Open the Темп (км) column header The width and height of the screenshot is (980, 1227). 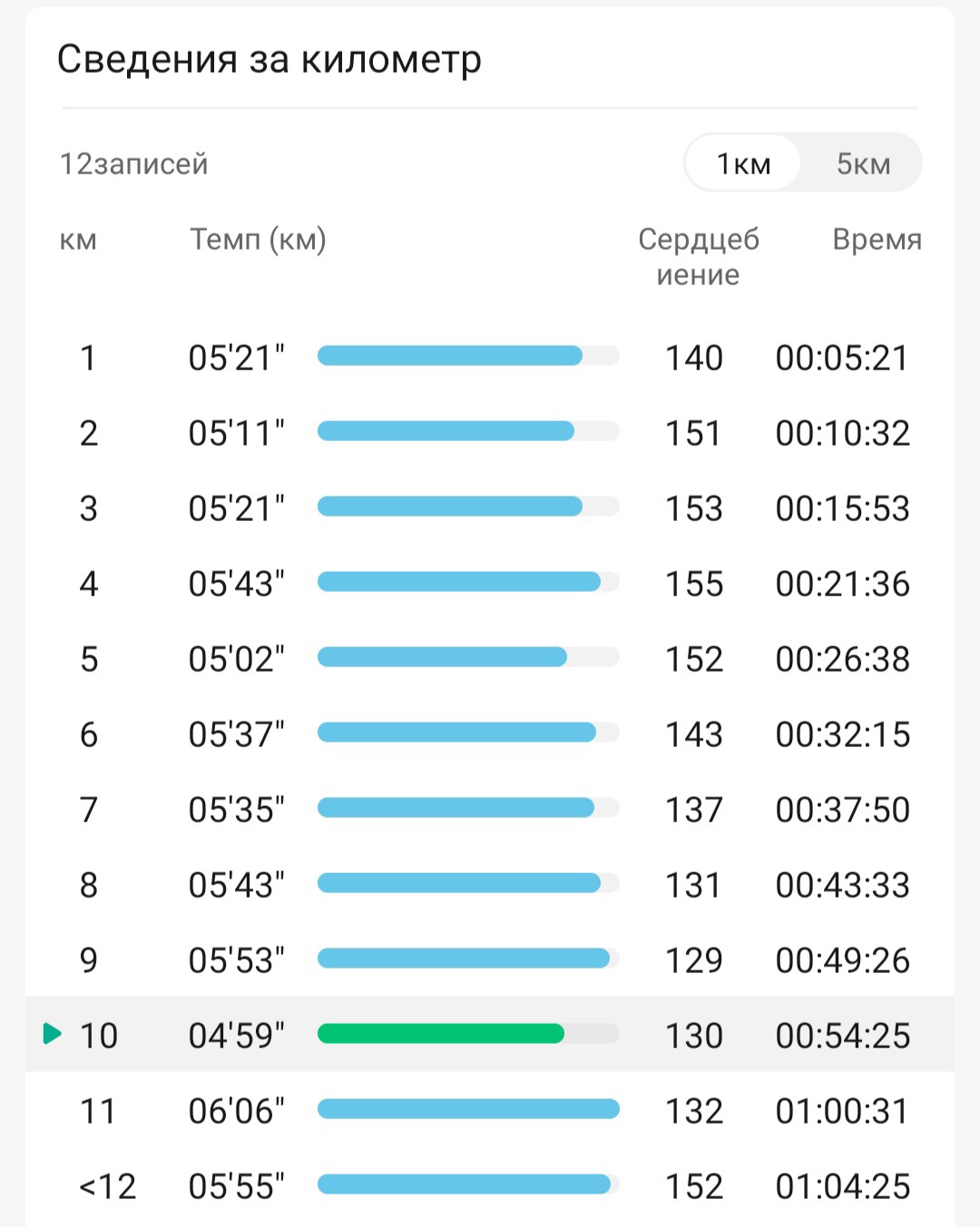click(x=258, y=240)
